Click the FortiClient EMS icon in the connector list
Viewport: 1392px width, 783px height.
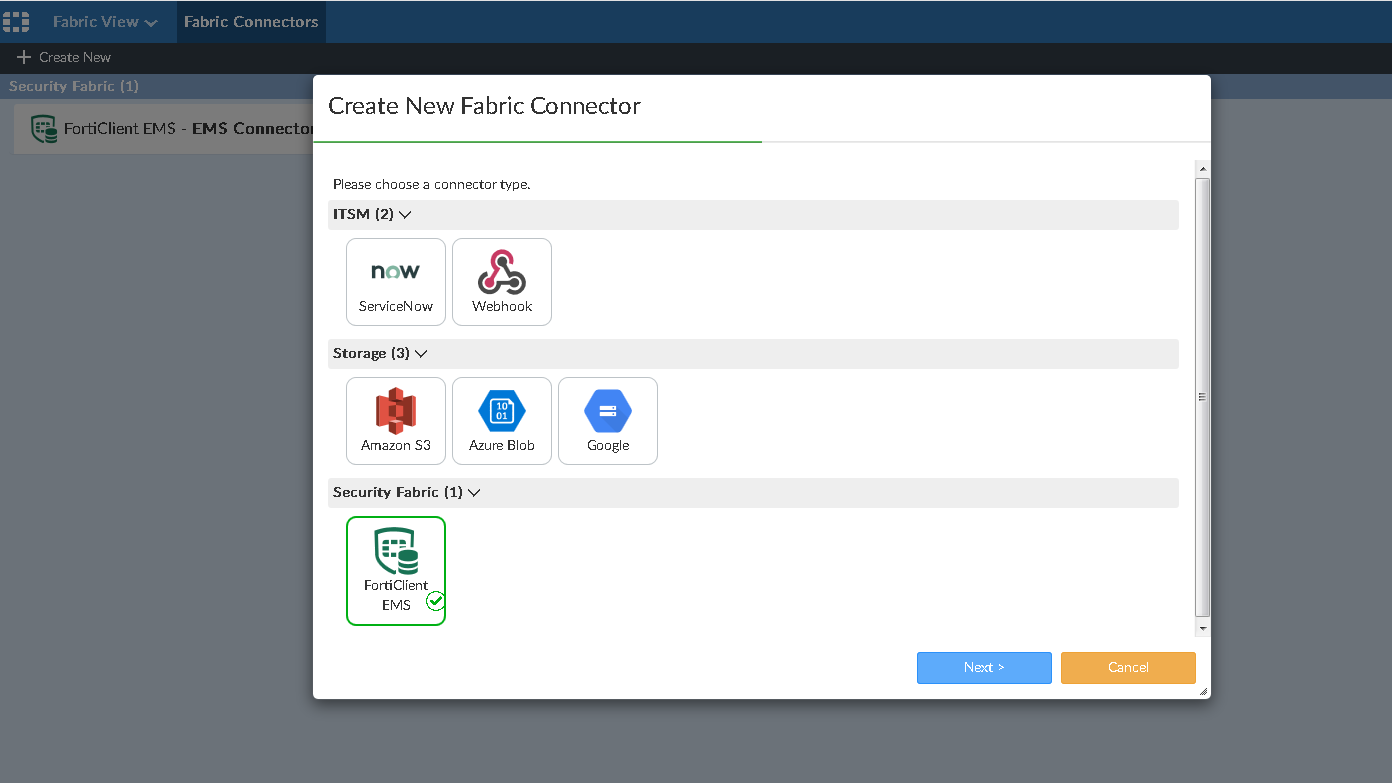click(43, 128)
